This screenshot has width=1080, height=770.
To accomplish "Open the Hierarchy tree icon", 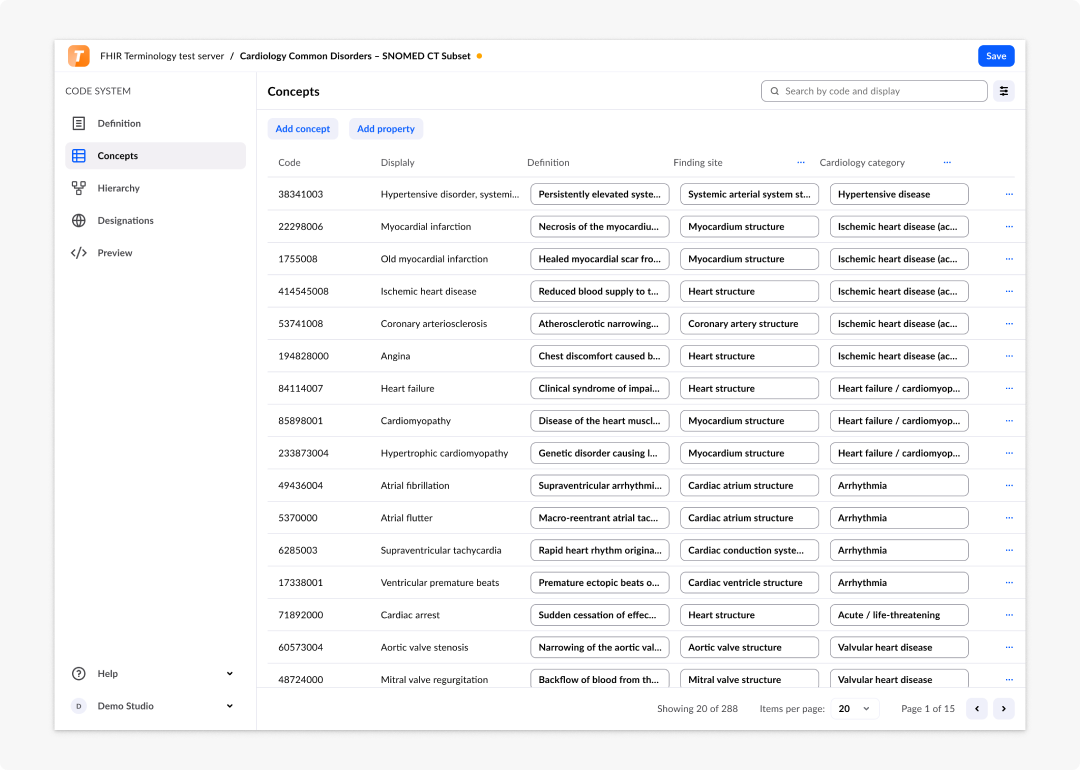I will tap(79, 188).
